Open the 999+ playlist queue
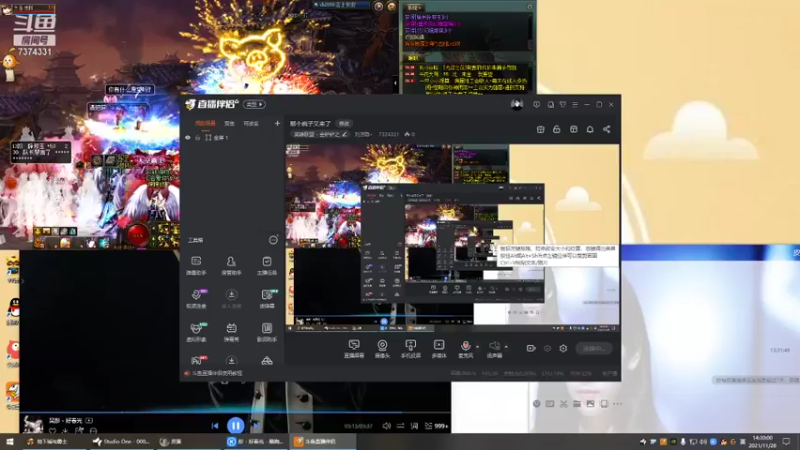Screen dimensions: 800x450 tap(437, 426)
